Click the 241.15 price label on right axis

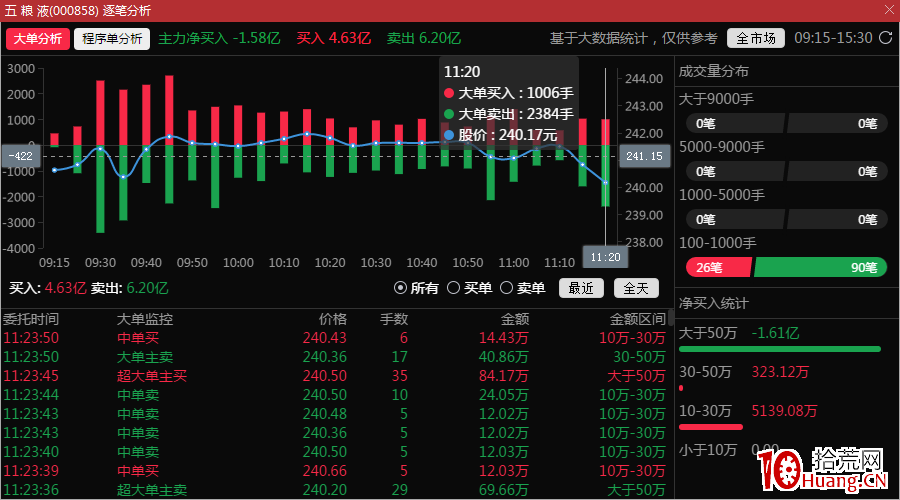tap(645, 156)
